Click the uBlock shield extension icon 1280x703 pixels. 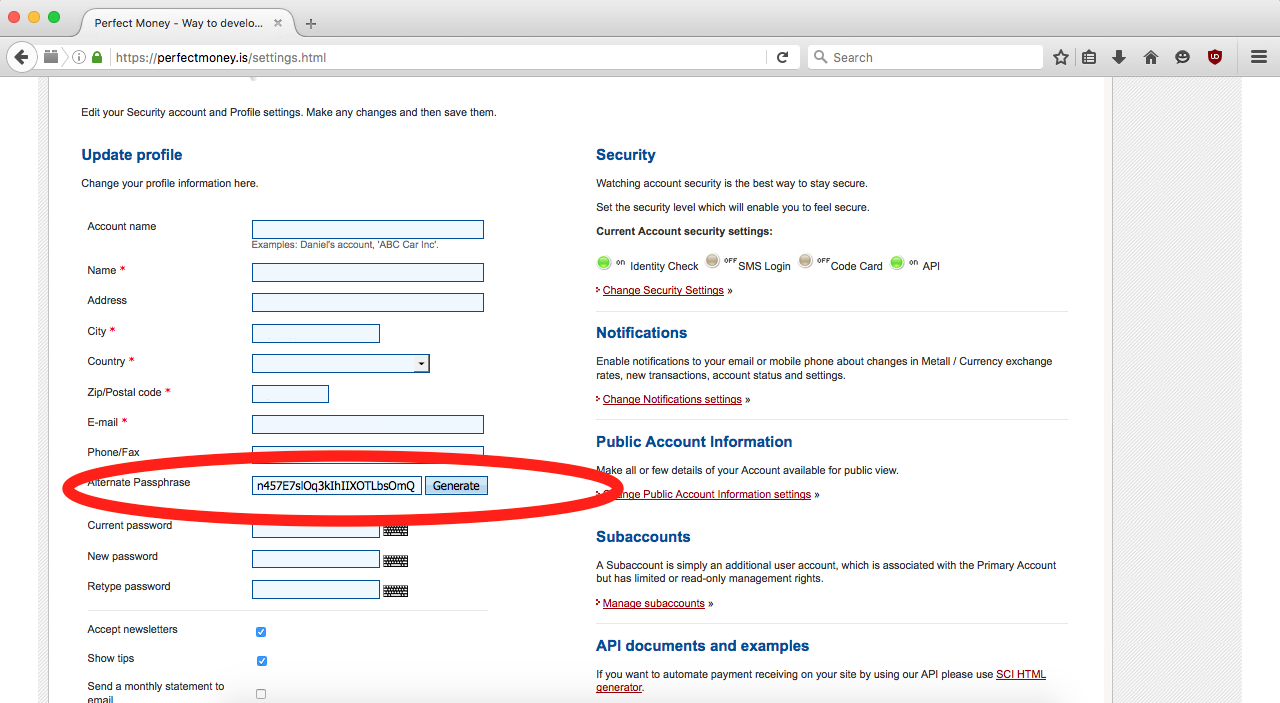tap(1215, 57)
